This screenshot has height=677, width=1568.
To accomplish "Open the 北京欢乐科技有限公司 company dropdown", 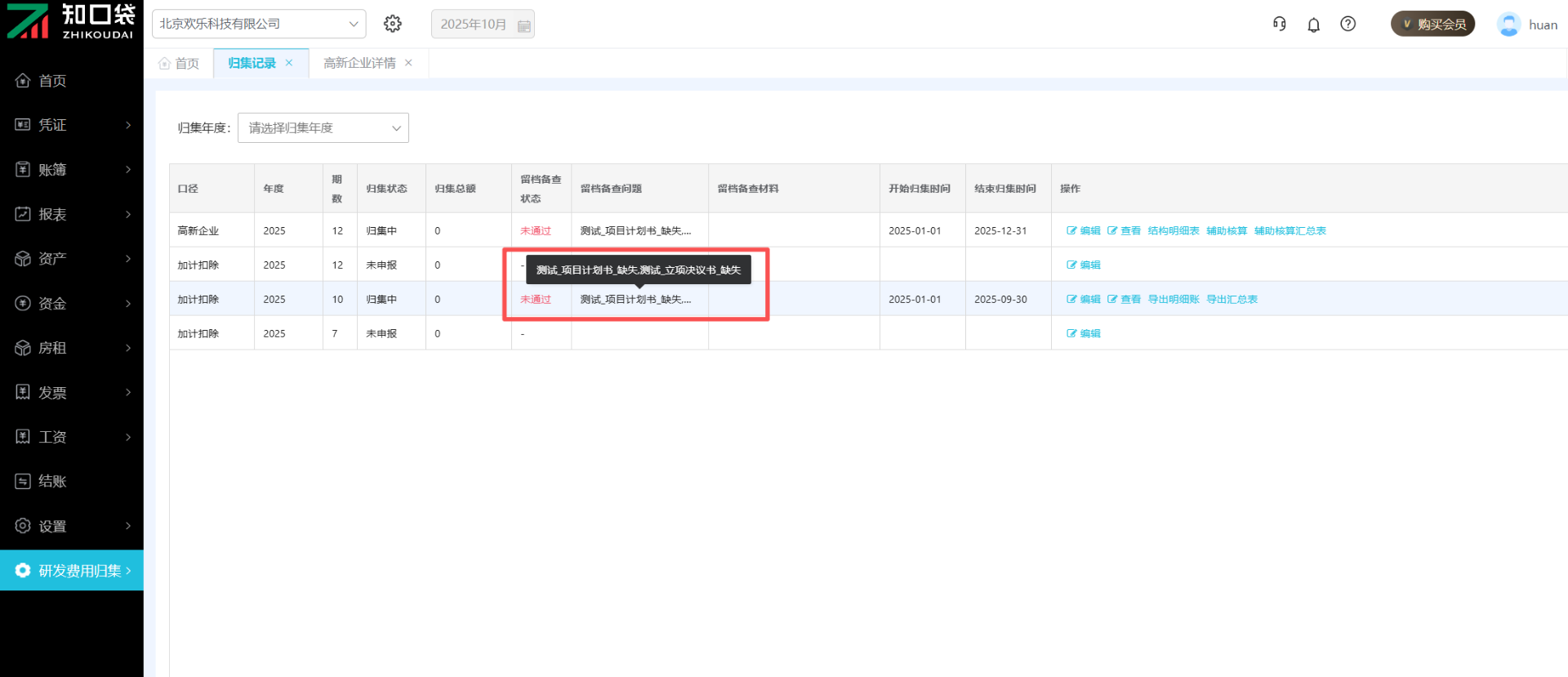I will coord(258,24).
